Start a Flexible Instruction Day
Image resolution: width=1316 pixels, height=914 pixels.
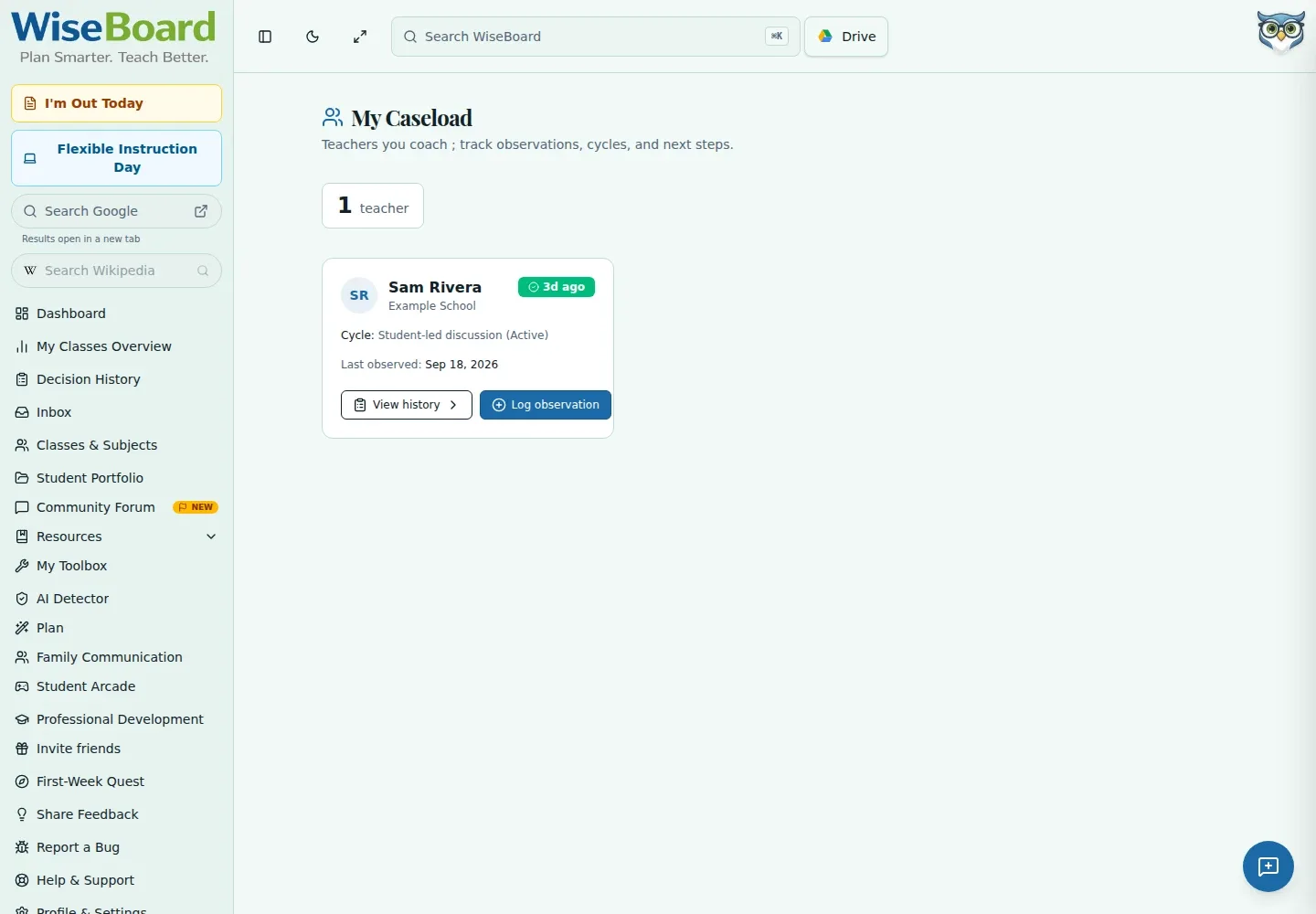pos(116,158)
